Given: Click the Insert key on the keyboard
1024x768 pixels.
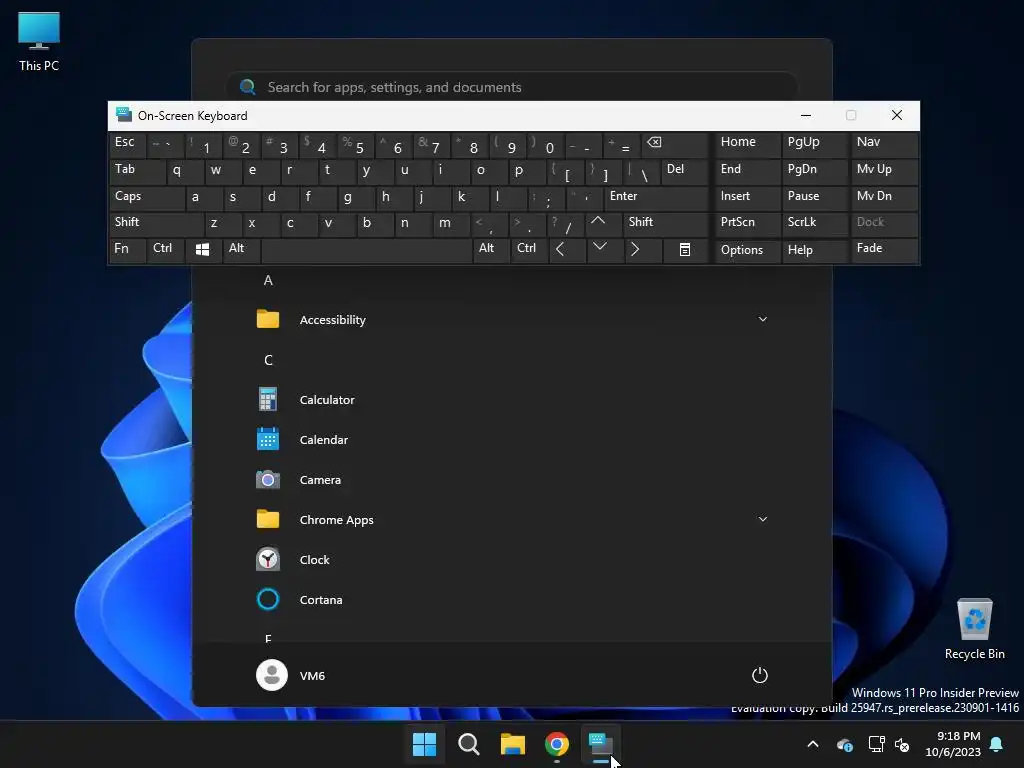Looking at the screenshot, I should [748, 197].
